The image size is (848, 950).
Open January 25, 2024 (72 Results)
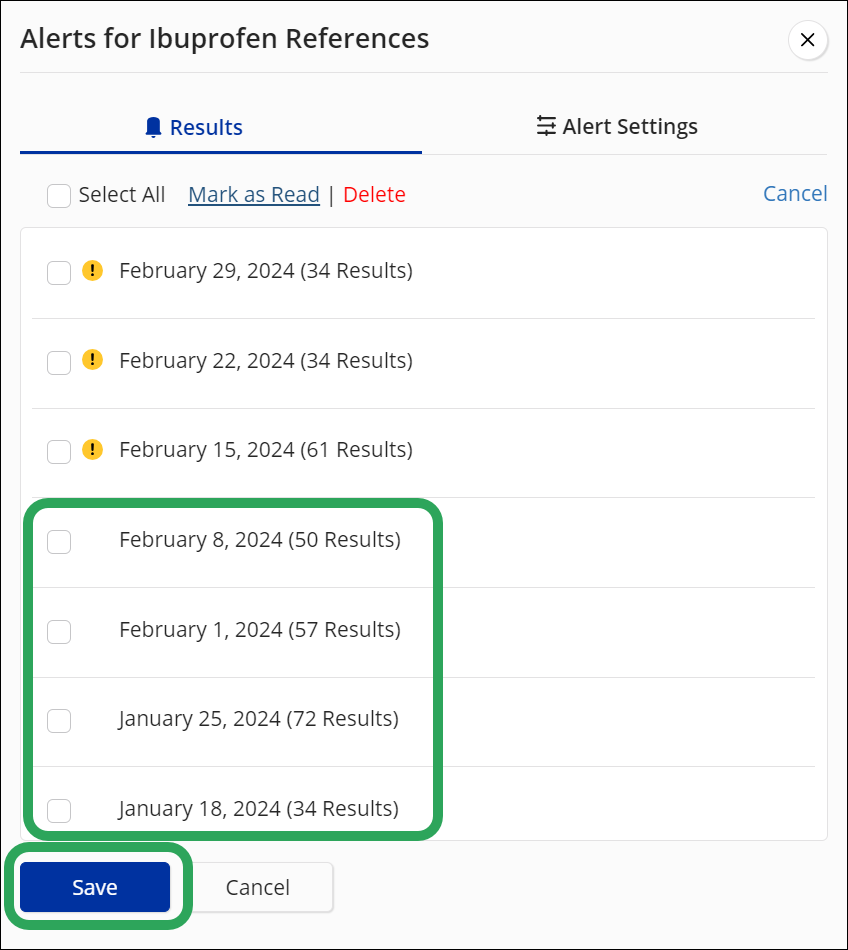tap(259, 719)
